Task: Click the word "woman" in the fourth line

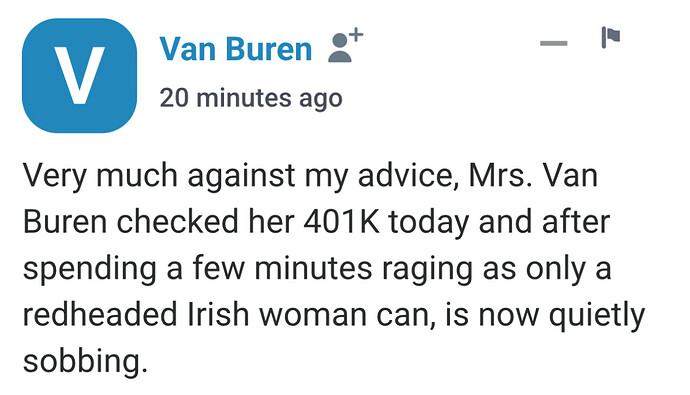Action: 313,315
